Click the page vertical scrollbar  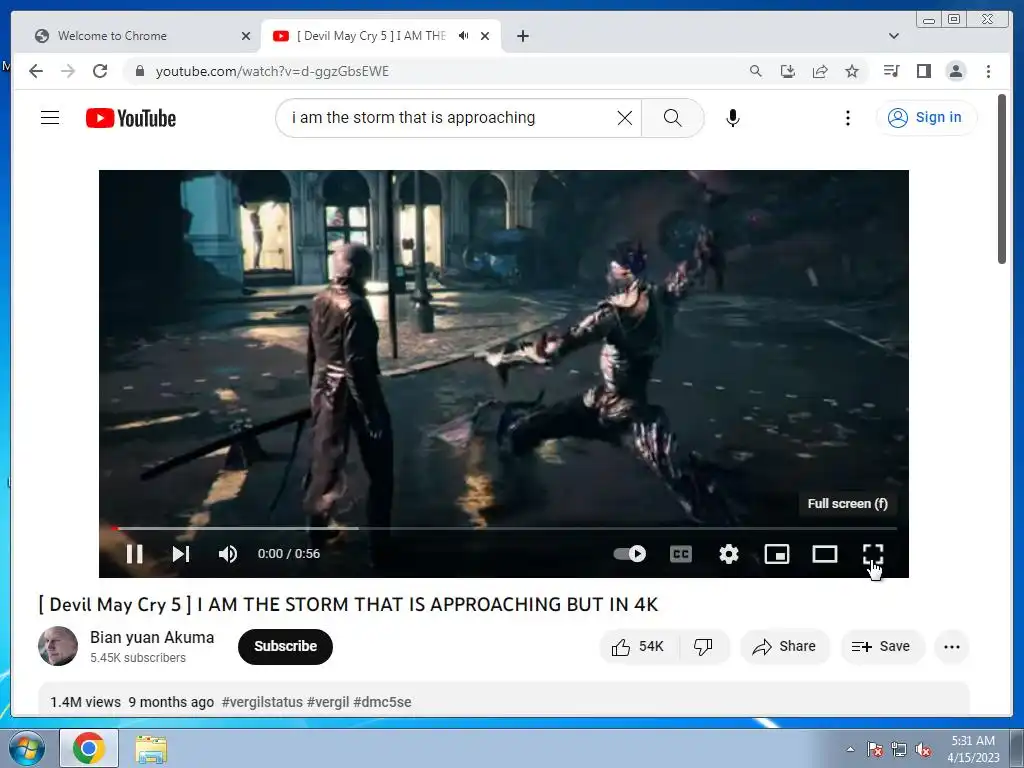[1002, 179]
